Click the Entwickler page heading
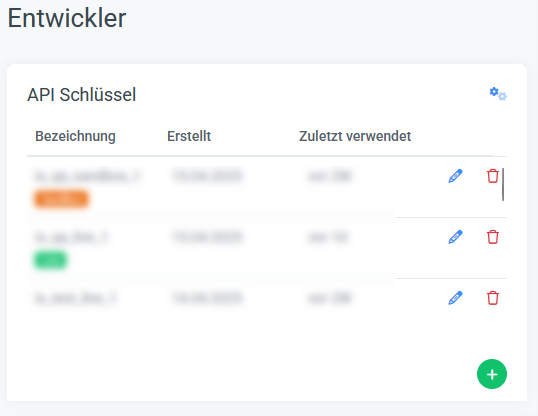538x416 pixels. [x=67, y=18]
